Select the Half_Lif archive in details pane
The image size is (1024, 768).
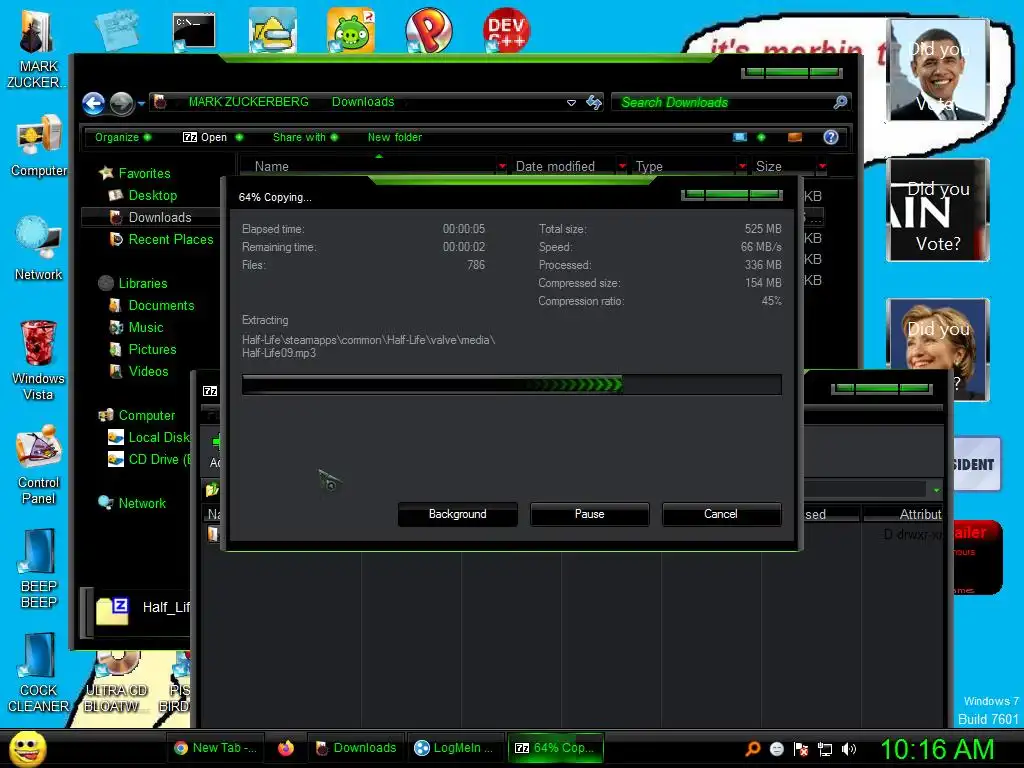[144, 609]
